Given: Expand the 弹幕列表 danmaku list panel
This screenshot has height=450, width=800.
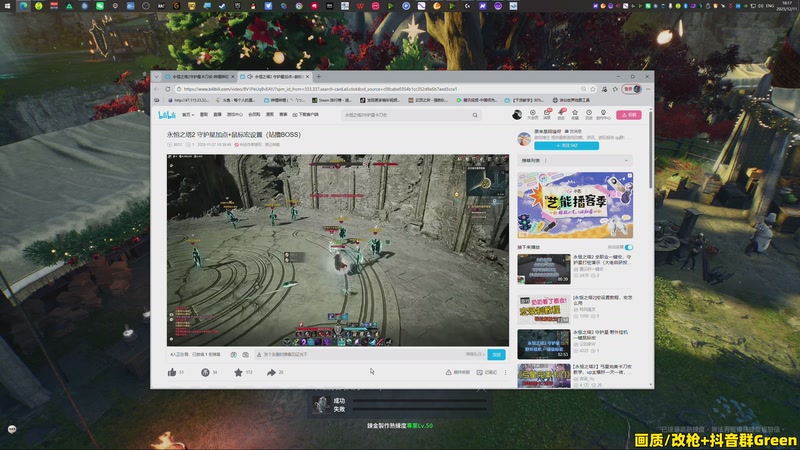Looking at the screenshot, I should (x=574, y=160).
